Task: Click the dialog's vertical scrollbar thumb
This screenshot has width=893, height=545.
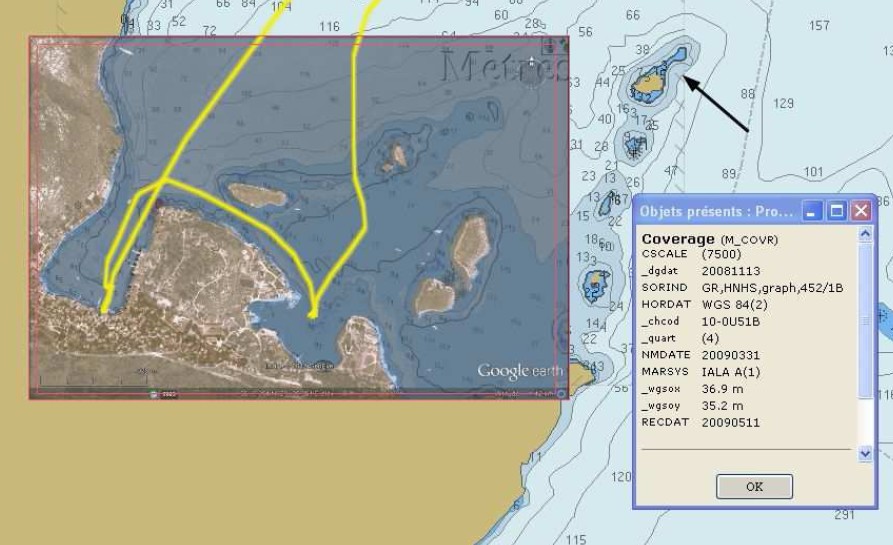Action: [866, 322]
